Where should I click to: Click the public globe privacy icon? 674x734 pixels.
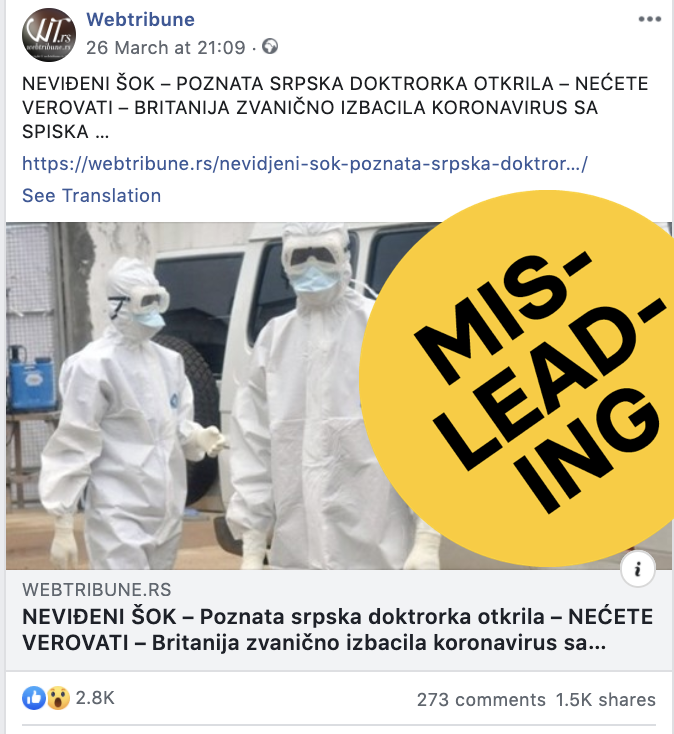coord(270,46)
